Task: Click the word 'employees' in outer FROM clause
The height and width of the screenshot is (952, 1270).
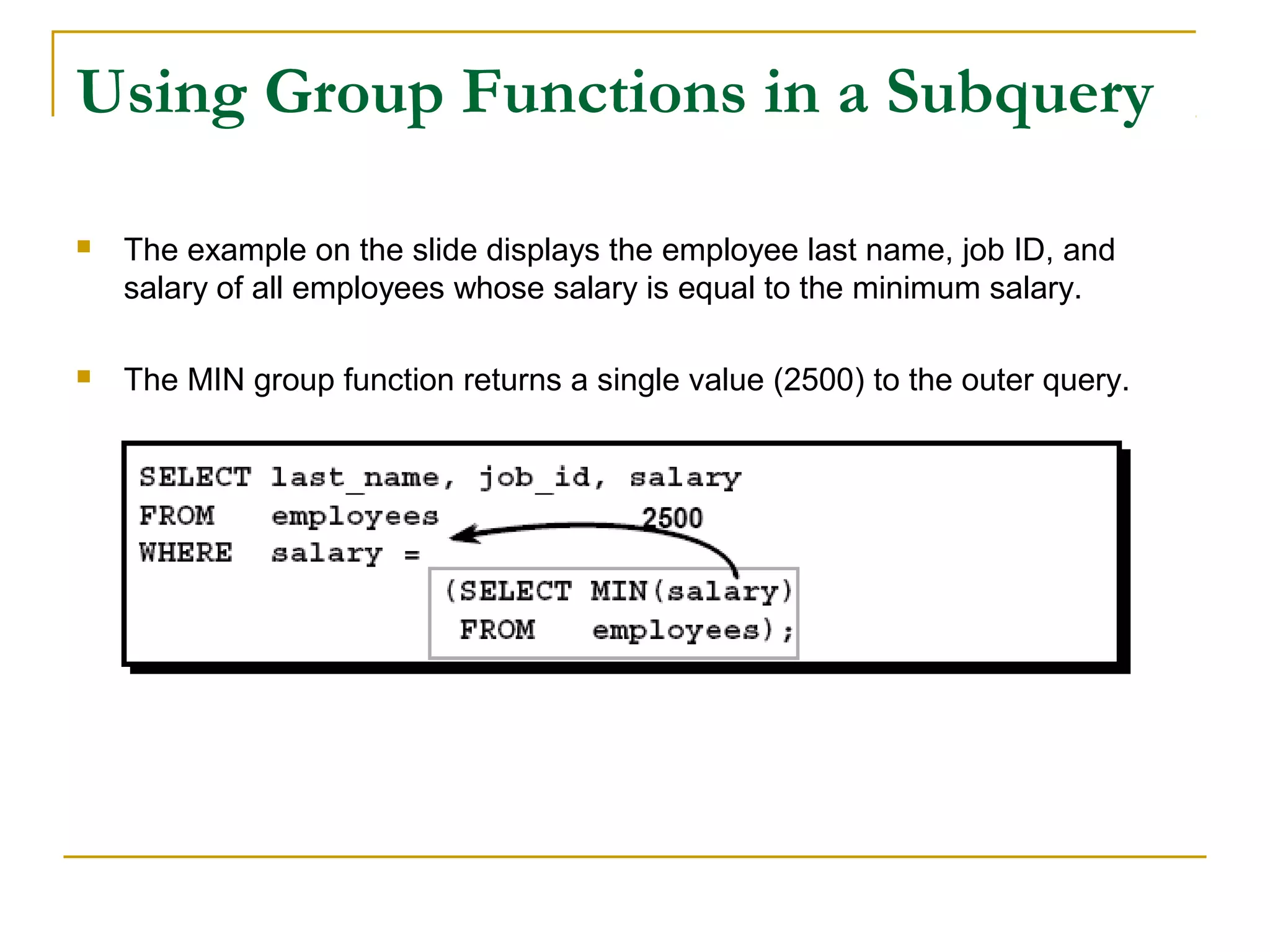Action: pyautogui.click(x=355, y=516)
